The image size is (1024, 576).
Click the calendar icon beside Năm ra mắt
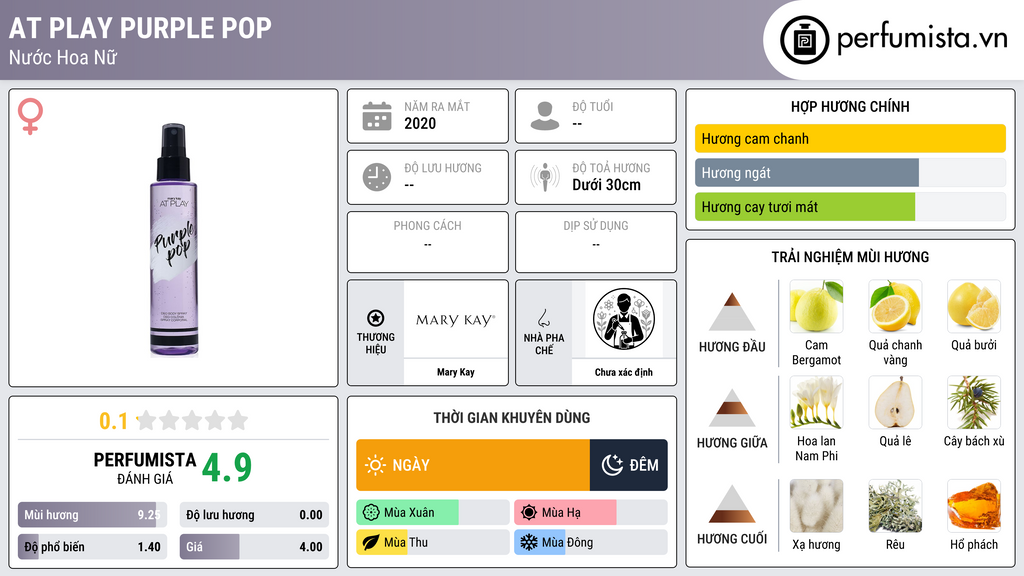377,116
